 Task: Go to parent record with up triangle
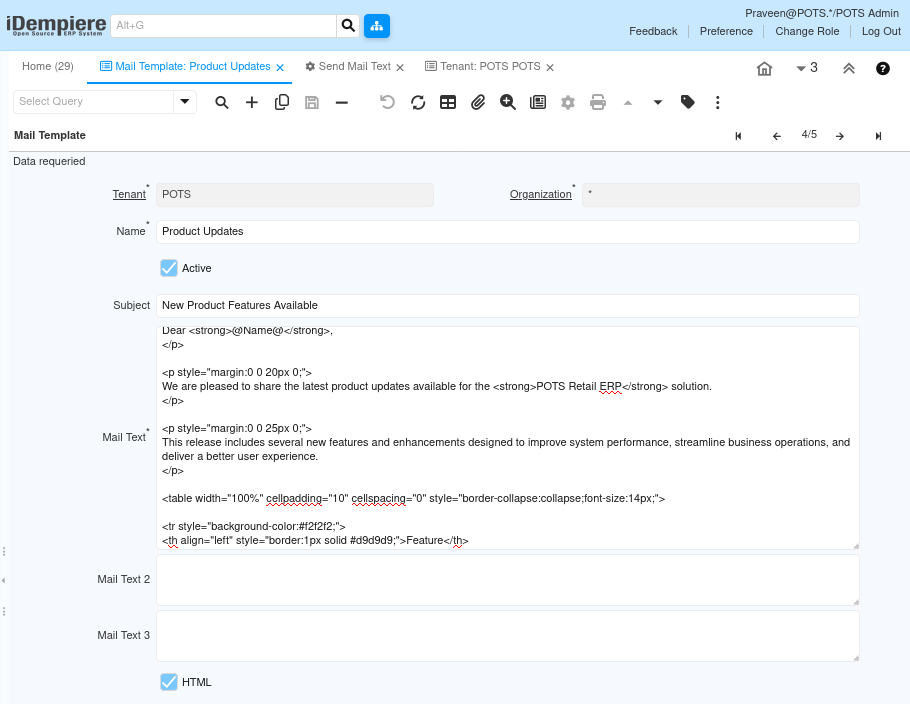click(628, 103)
